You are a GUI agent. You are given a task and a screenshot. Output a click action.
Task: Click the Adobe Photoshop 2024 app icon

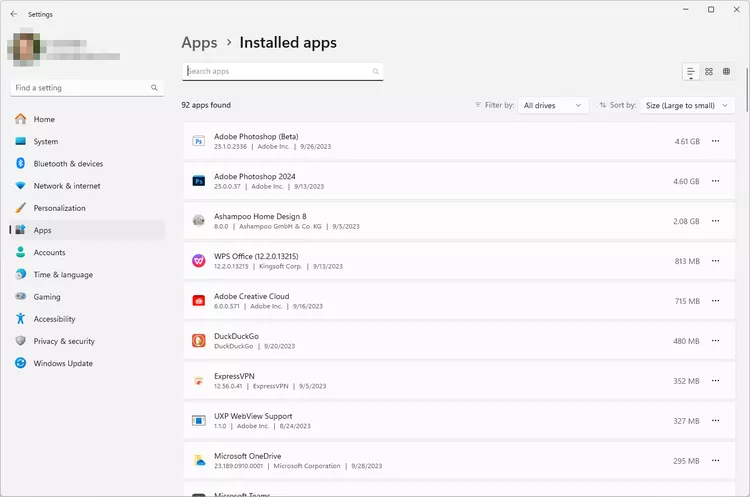pos(199,181)
